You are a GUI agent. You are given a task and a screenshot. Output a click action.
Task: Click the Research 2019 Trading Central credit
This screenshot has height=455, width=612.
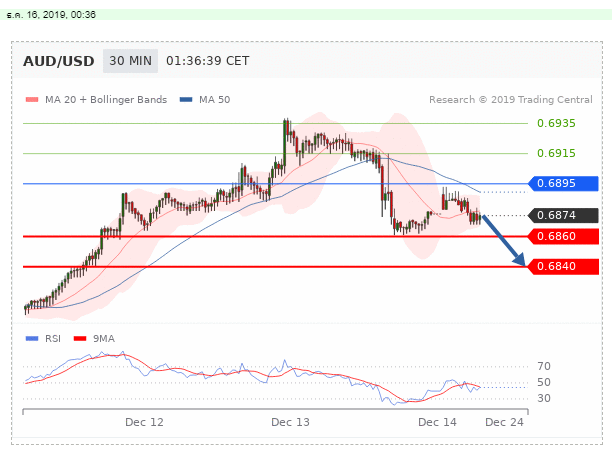(x=511, y=100)
